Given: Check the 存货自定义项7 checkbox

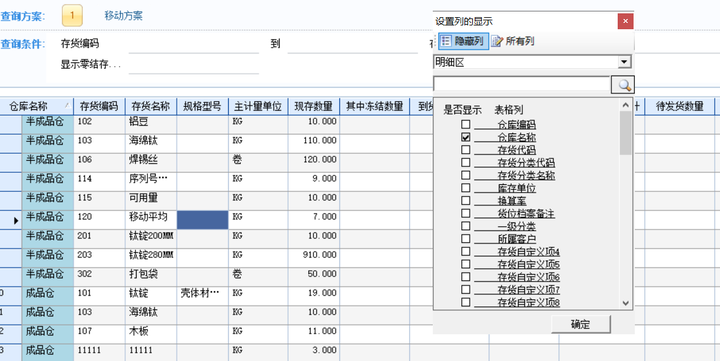Looking at the screenshot, I should [466, 289].
